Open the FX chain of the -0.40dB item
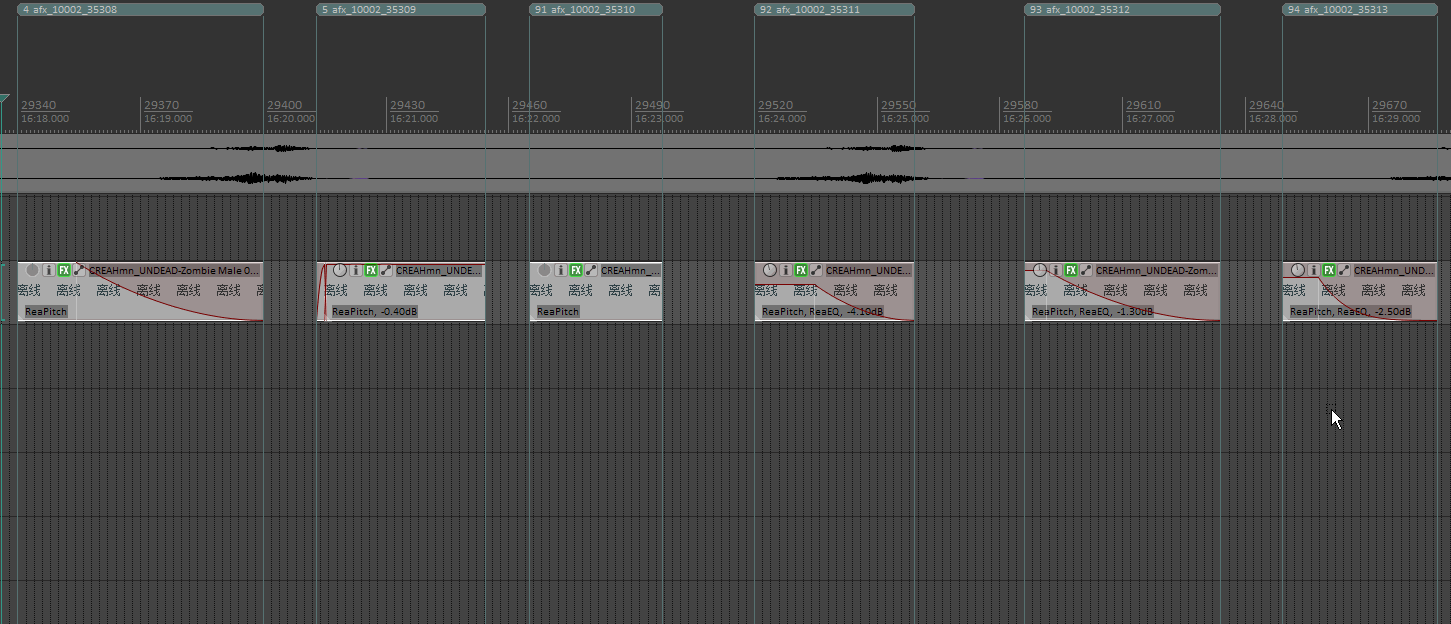This screenshot has height=624, width=1451. click(371, 270)
